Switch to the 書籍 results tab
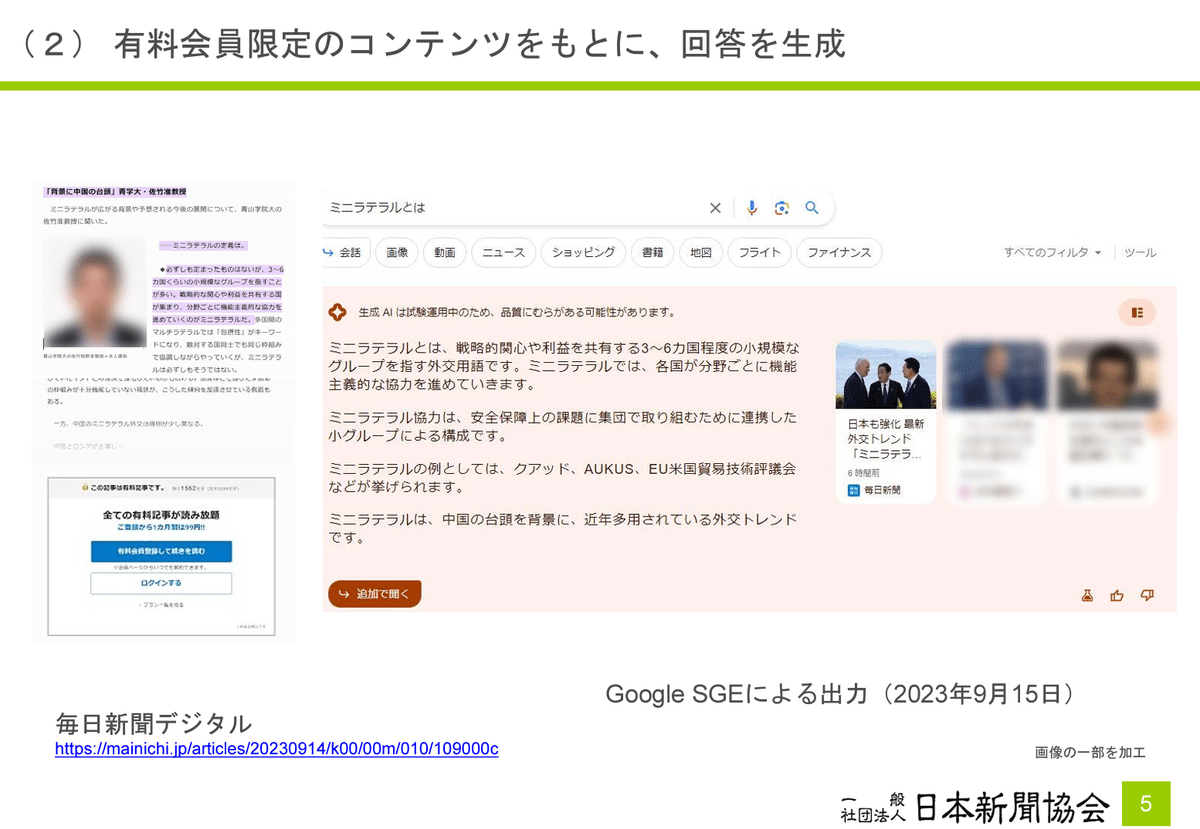Viewport: 1200px width, 829px height. click(x=653, y=253)
